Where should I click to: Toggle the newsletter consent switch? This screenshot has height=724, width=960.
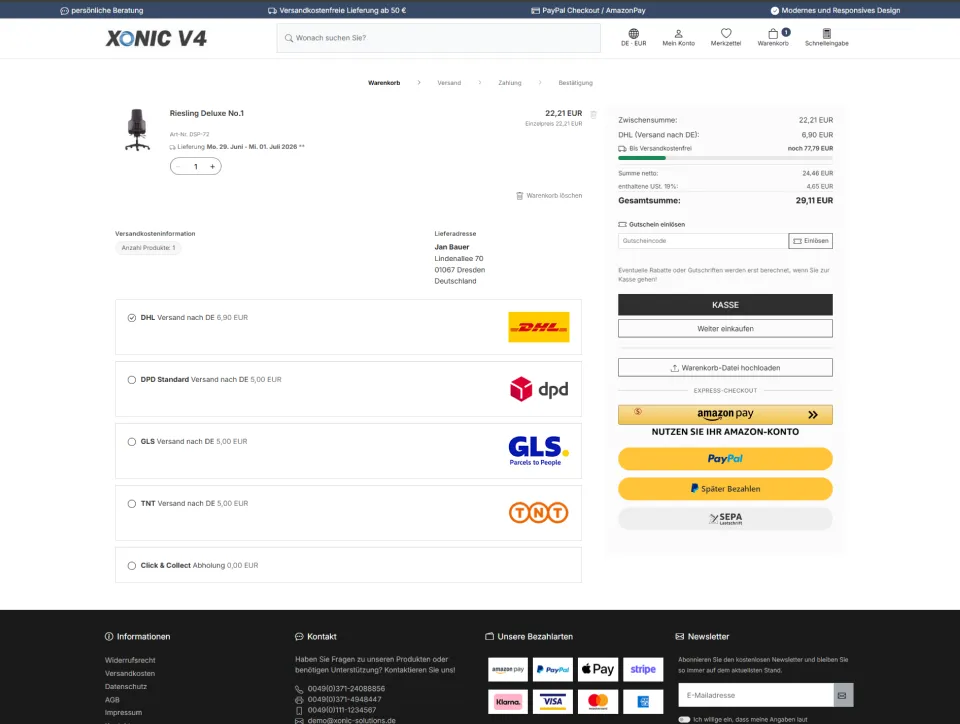(x=684, y=720)
